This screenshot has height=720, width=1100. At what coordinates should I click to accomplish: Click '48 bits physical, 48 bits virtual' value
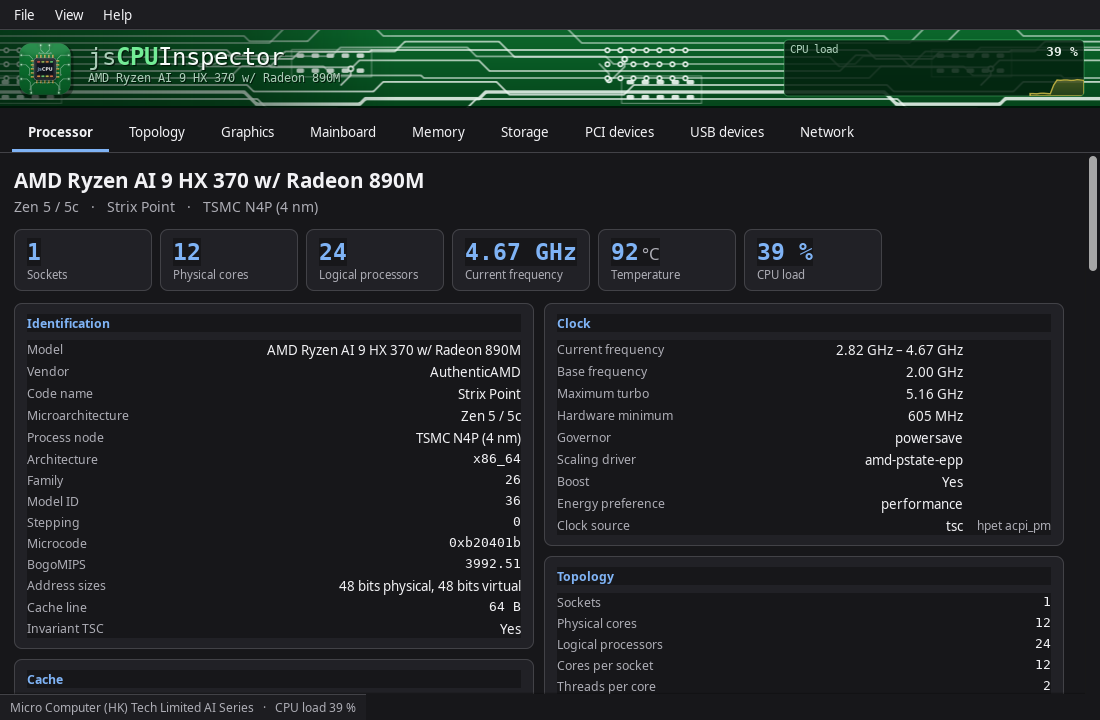(429, 586)
